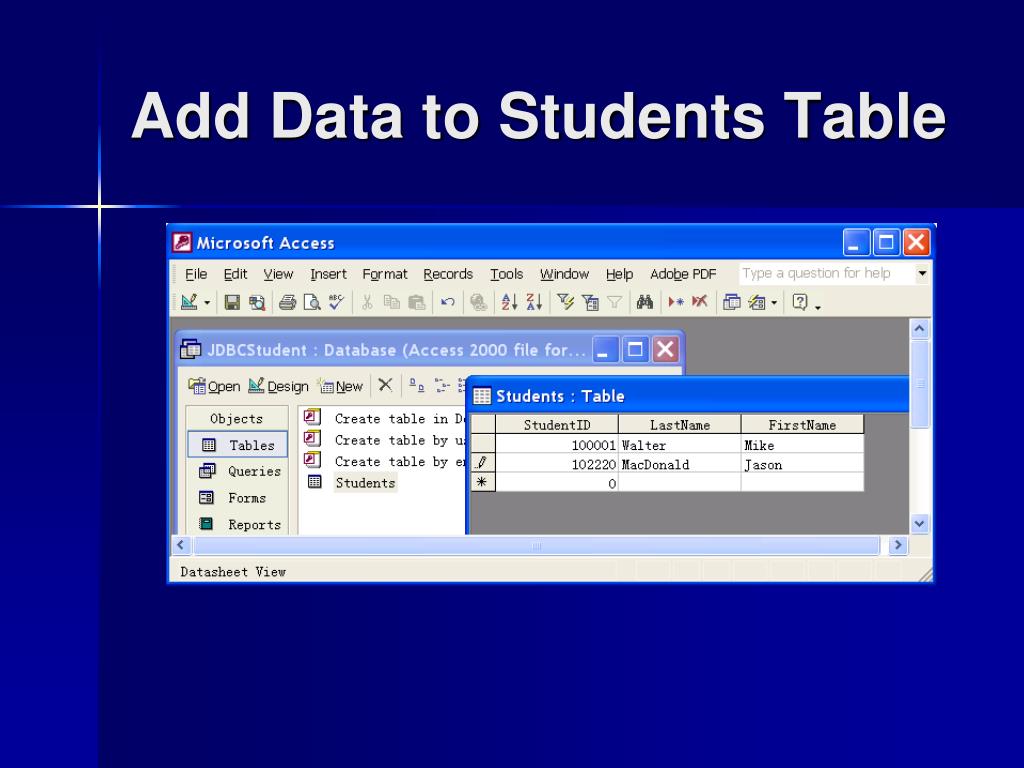Click the Database Window icon
1024x768 pixels.
(731, 302)
